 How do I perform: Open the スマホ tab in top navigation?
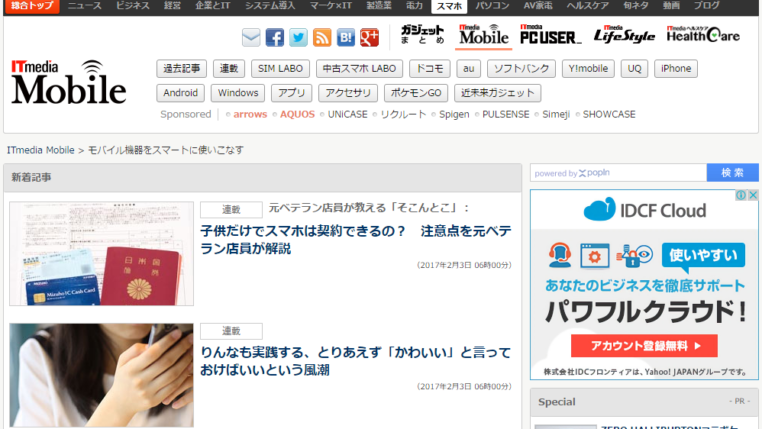(x=449, y=6)
